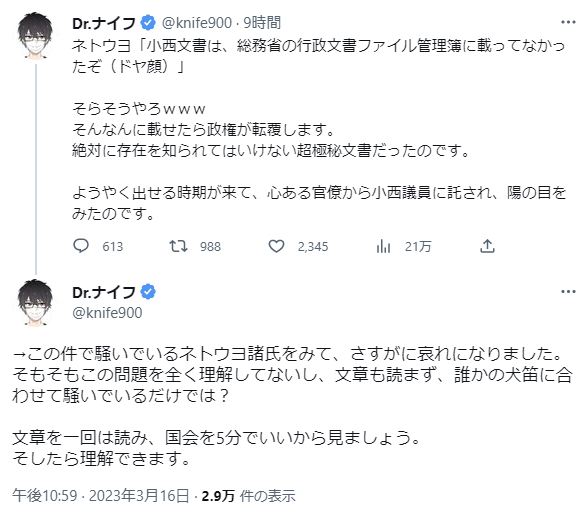Click @knife900 handle below second name
The width and height of the screenshot is (587, 518).
click(x=107, y=313)
